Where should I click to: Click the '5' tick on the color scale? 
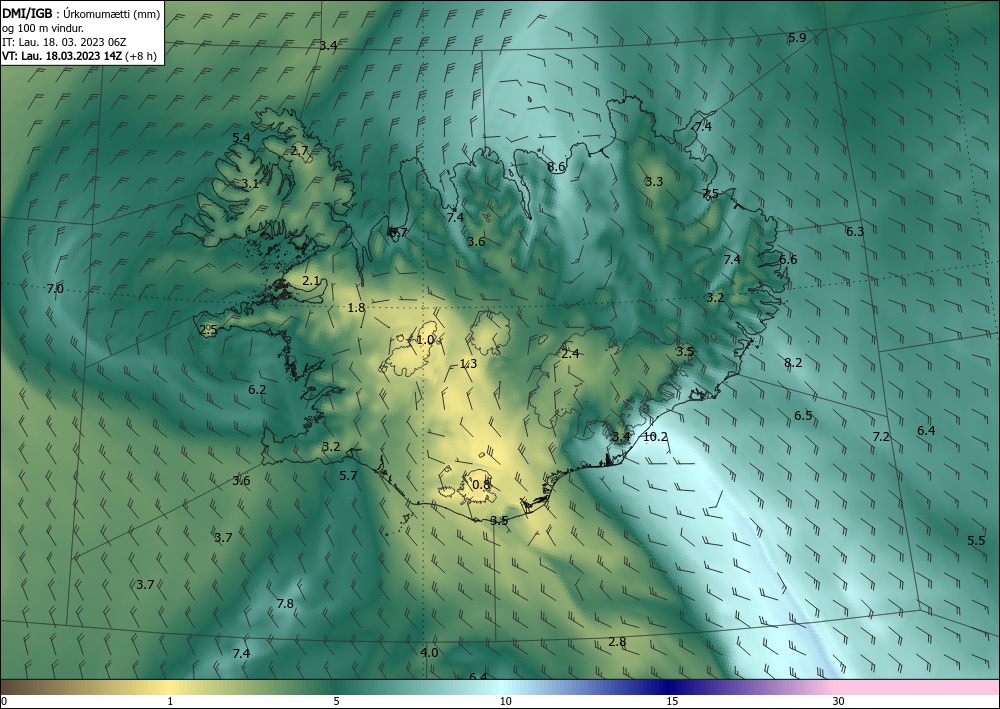[336, 702]
